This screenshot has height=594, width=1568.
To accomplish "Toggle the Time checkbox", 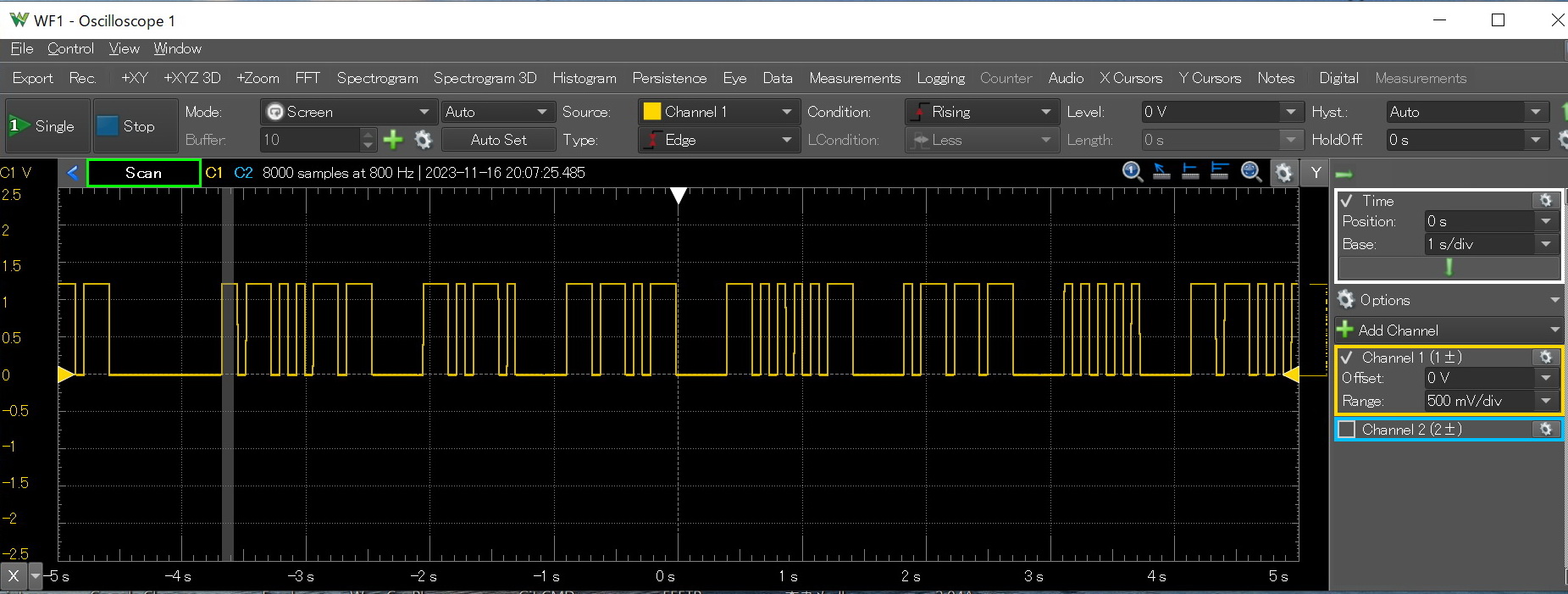I will click(1347, 201).
